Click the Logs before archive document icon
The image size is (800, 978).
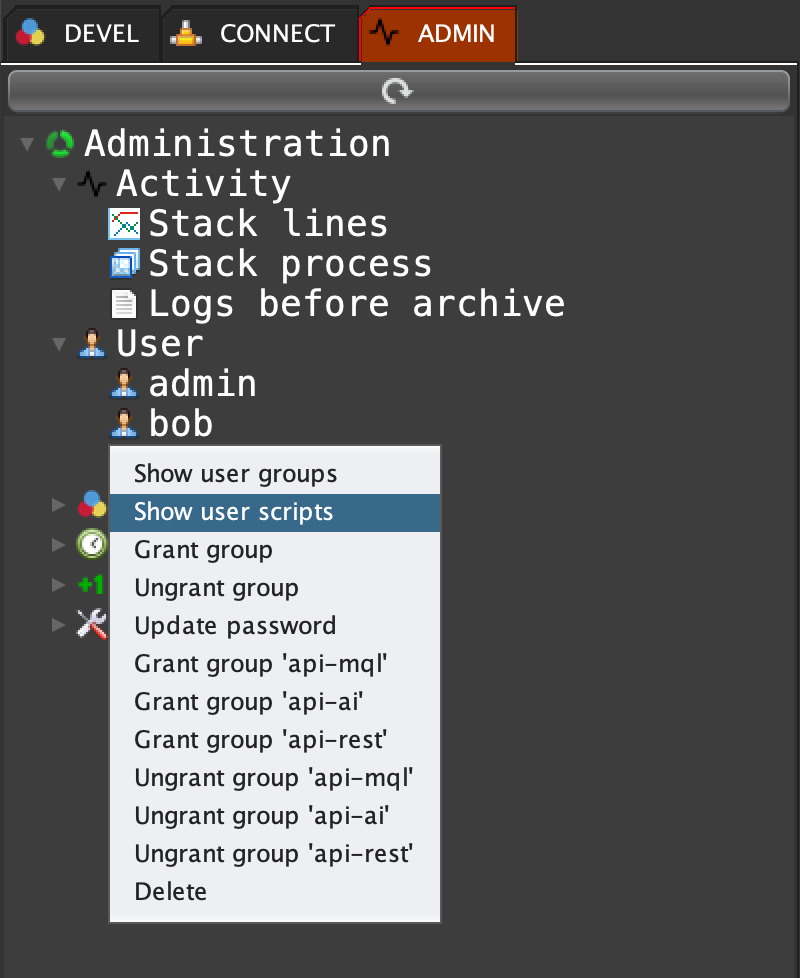pyautogui.click(x=123, y=304)
